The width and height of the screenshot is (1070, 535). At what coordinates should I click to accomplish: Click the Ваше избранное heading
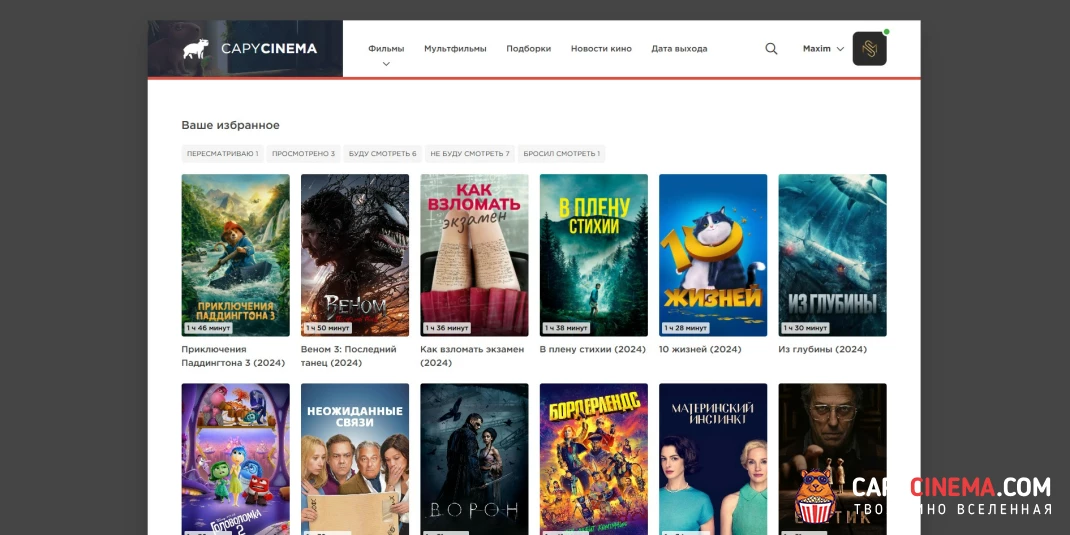(231, 126)
